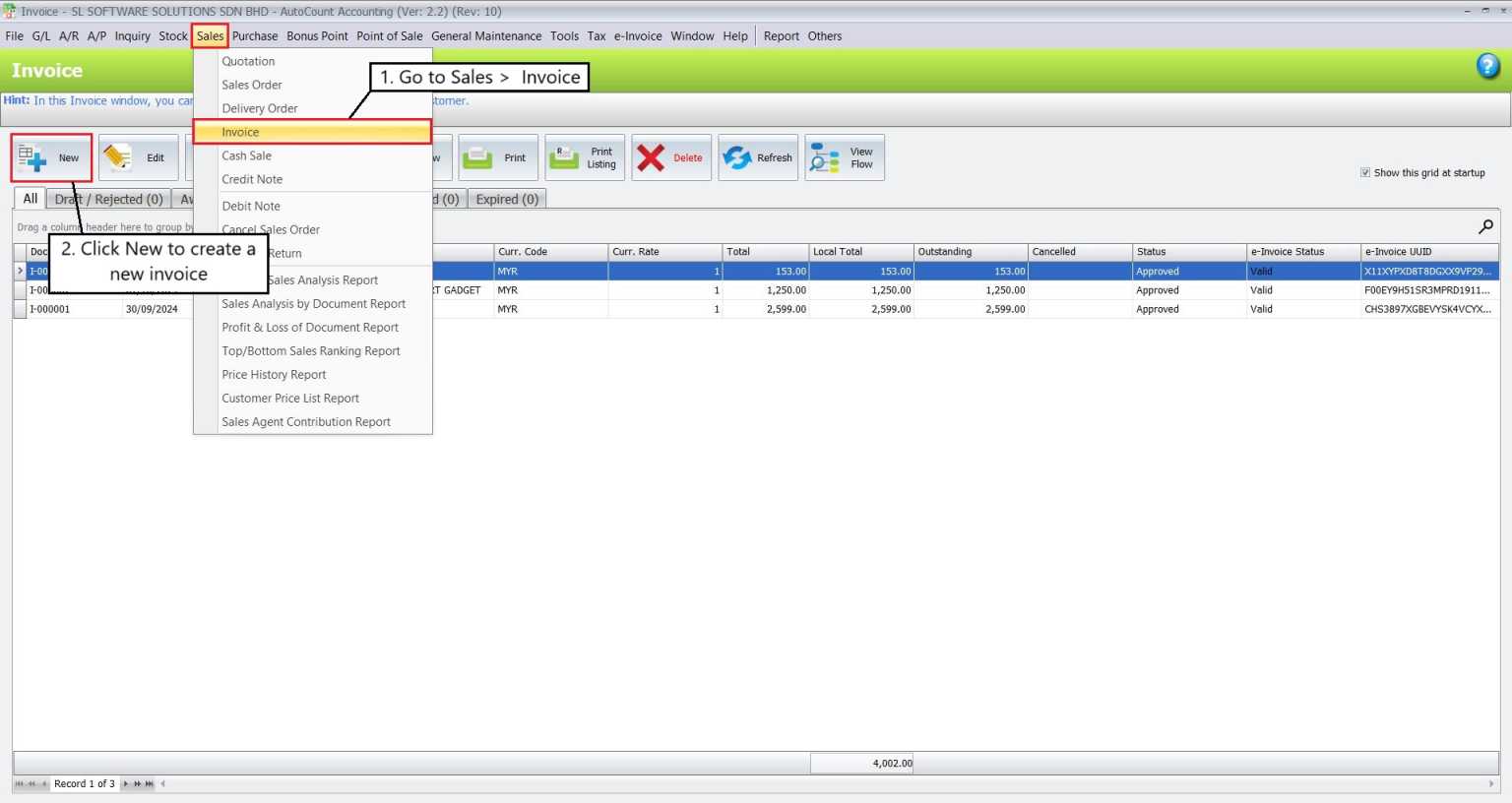The width and height of the screenshot is (1512, 803).
Task: Switch to the All tab
Action: (x=31, y=199)
